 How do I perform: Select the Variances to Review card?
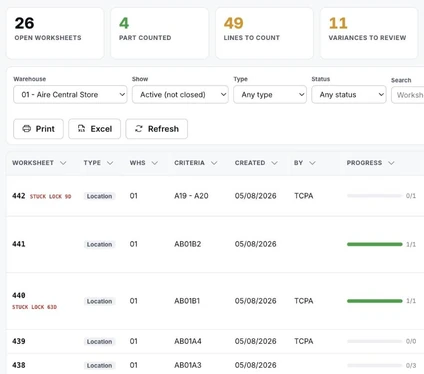(x=369, y=33)
